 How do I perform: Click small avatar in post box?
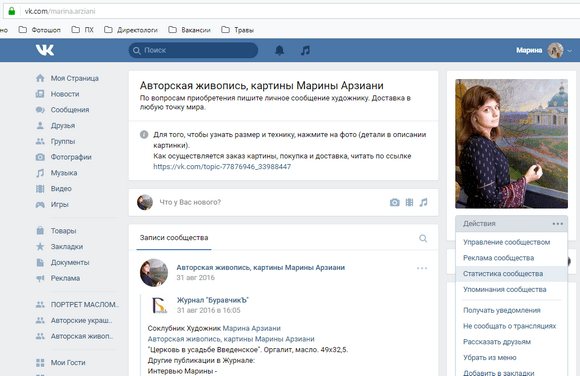pyautogui.click(x=145, y=202)
